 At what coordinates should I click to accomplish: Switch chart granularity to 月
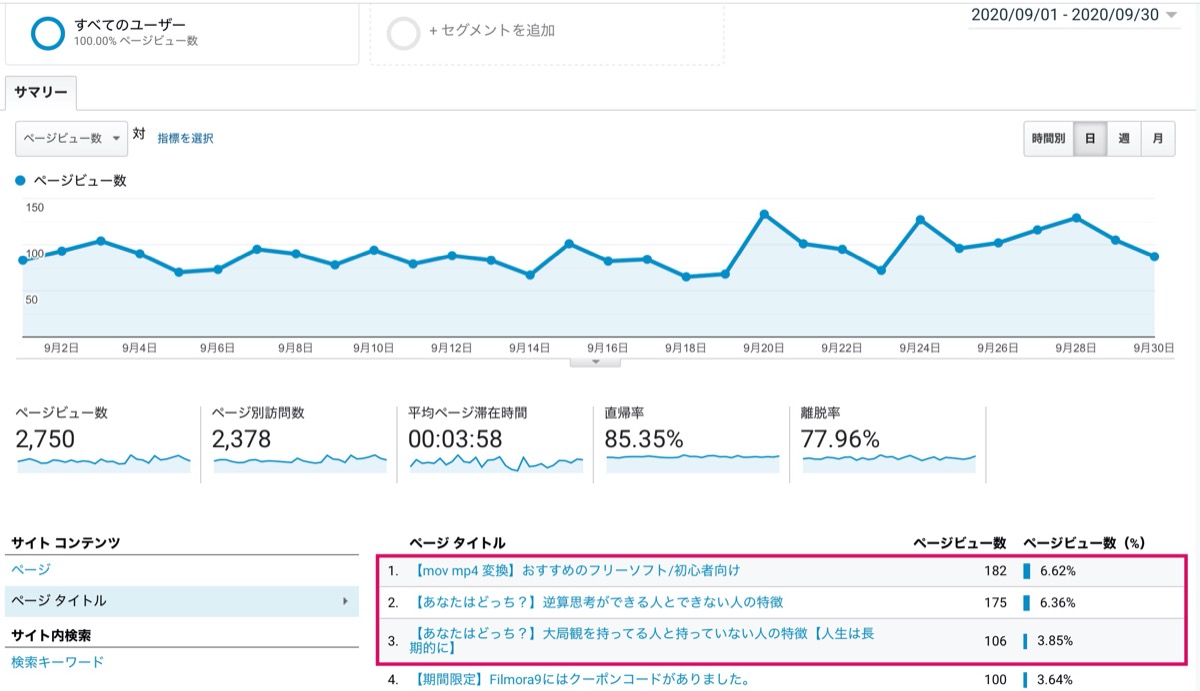1158,139
